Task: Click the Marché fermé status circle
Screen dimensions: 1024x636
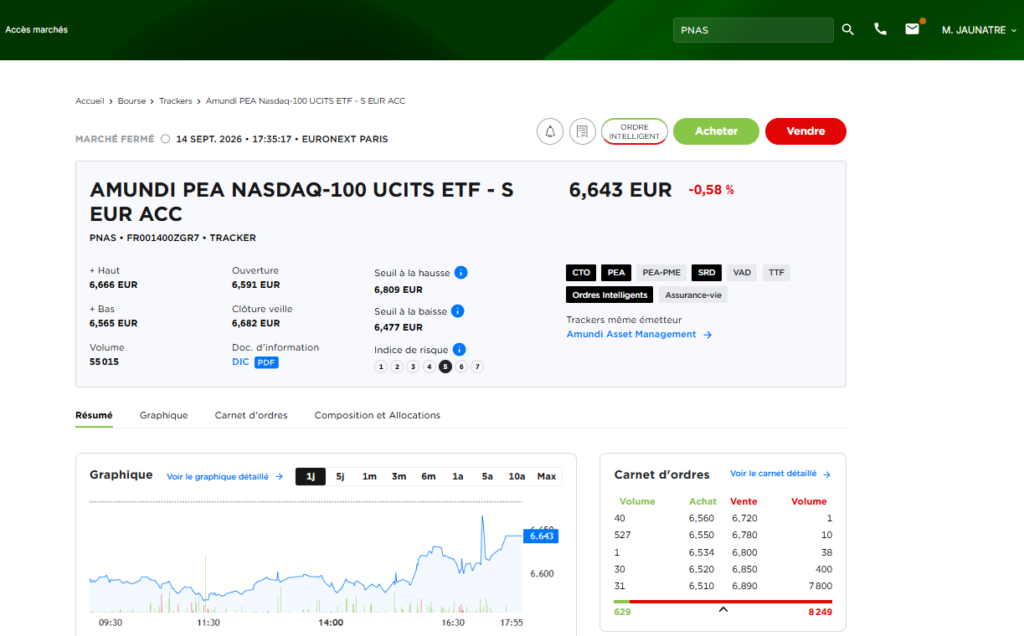Action: click(165, 139)
